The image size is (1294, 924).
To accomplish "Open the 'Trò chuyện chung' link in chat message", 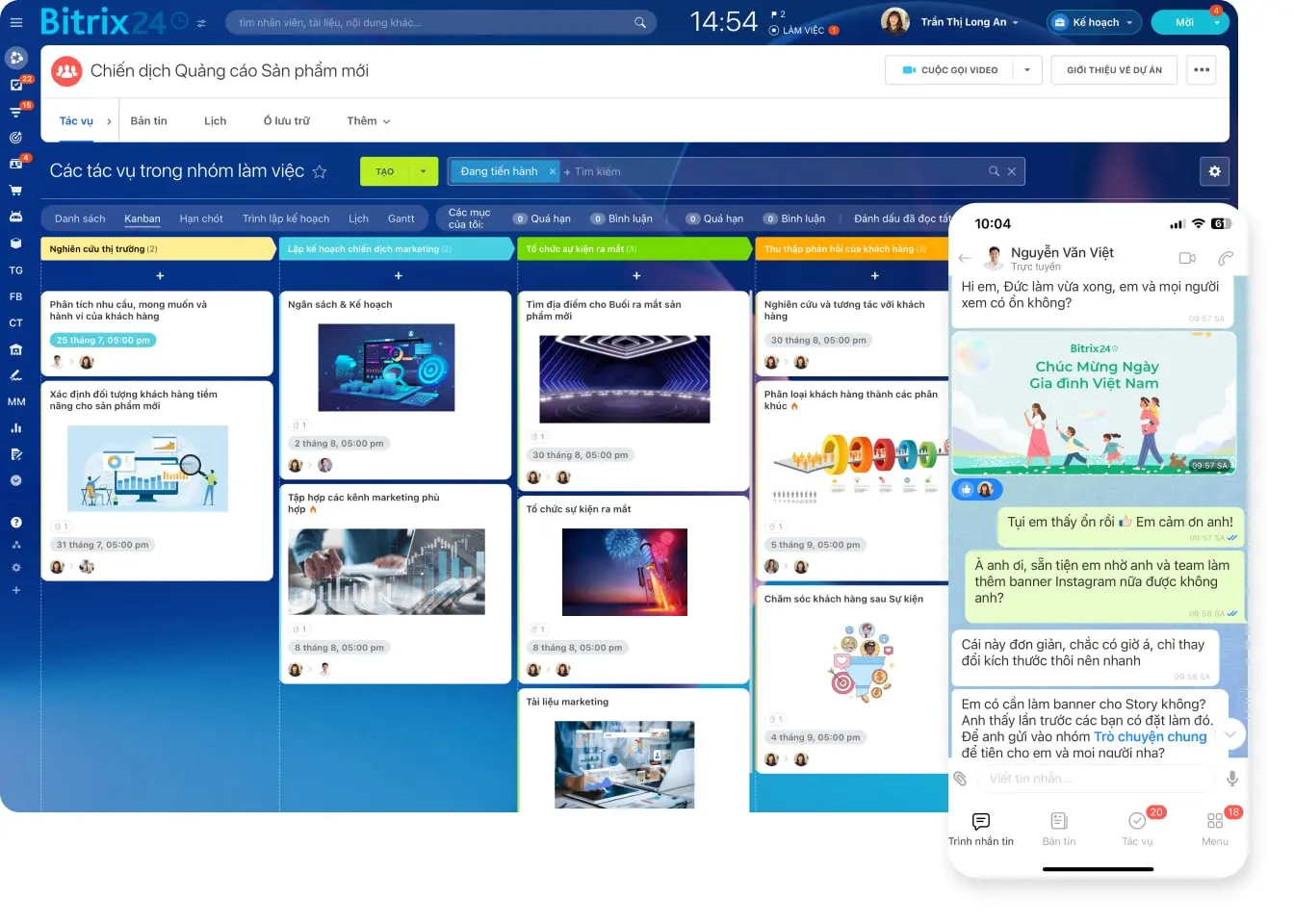I will point(1152,737).
